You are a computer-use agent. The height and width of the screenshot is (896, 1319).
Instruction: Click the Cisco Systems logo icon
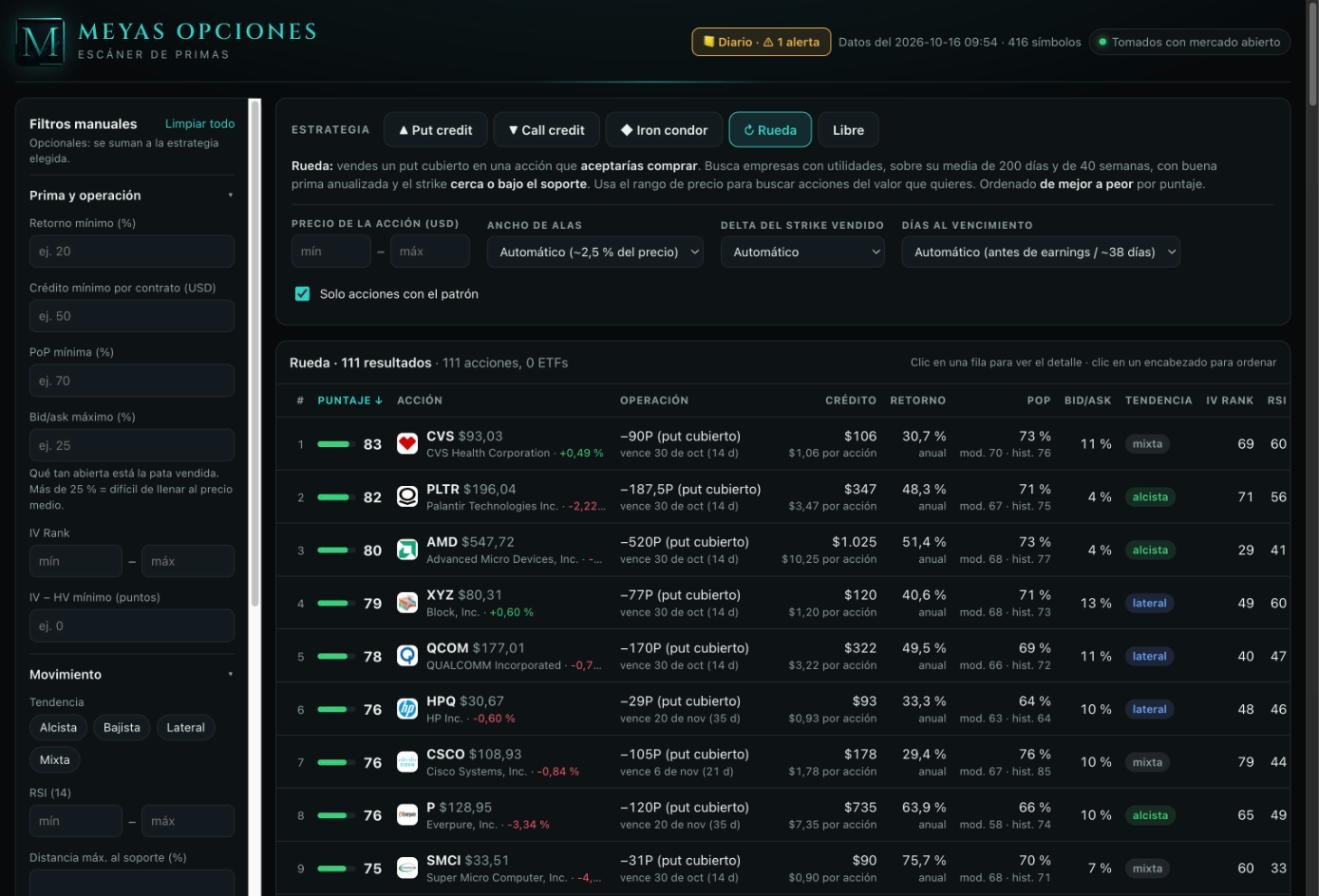[407, 762]
